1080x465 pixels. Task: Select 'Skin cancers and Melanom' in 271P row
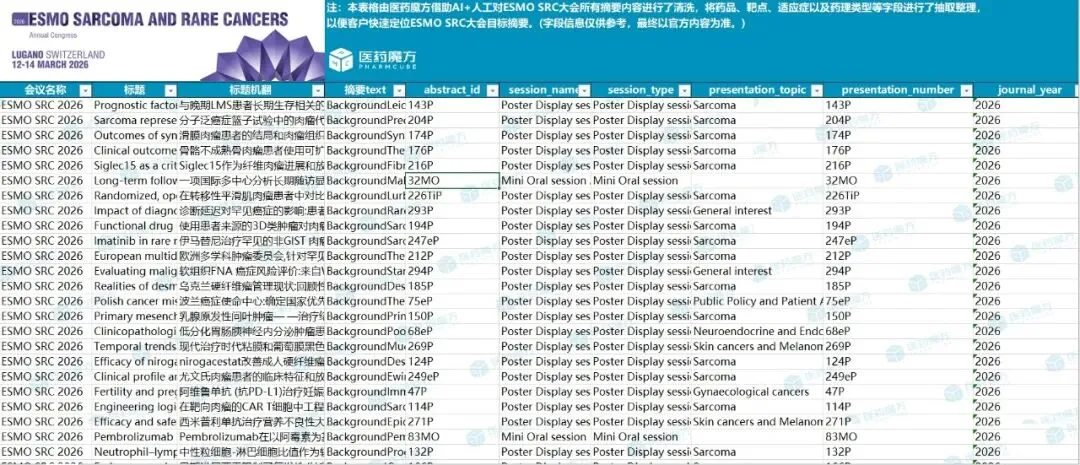757,422
